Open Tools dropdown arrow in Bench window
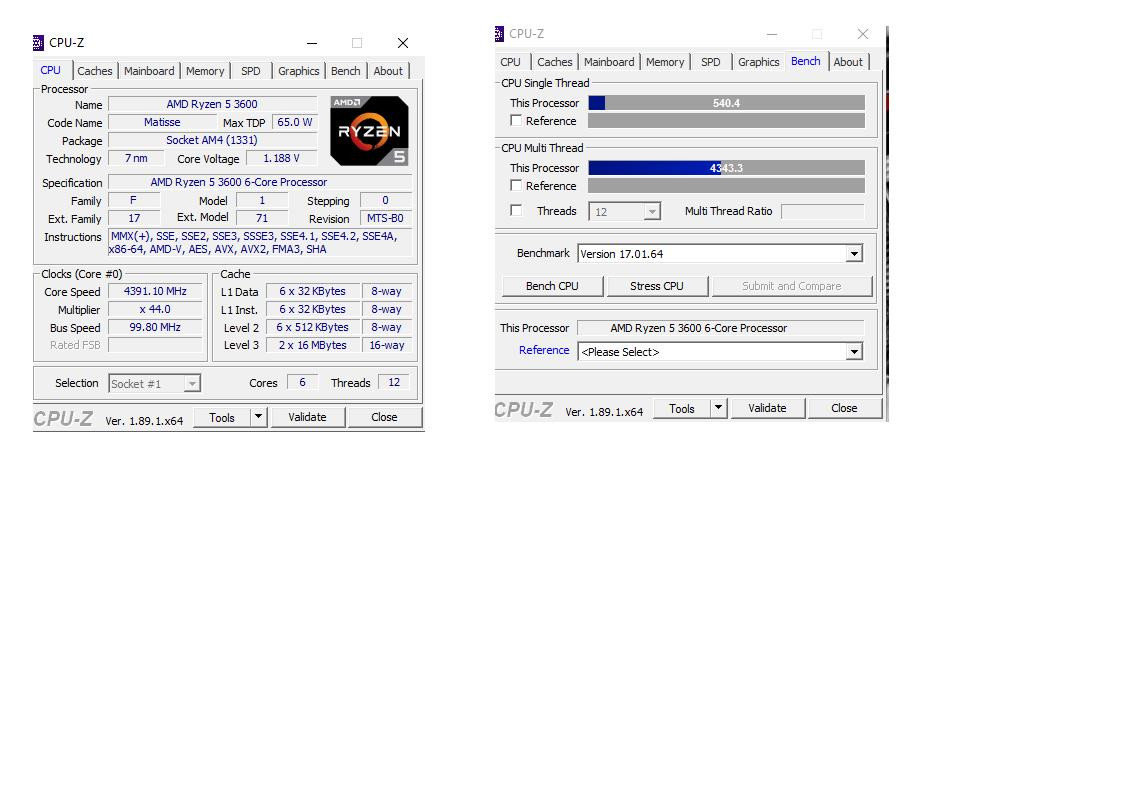 (718, 408)
